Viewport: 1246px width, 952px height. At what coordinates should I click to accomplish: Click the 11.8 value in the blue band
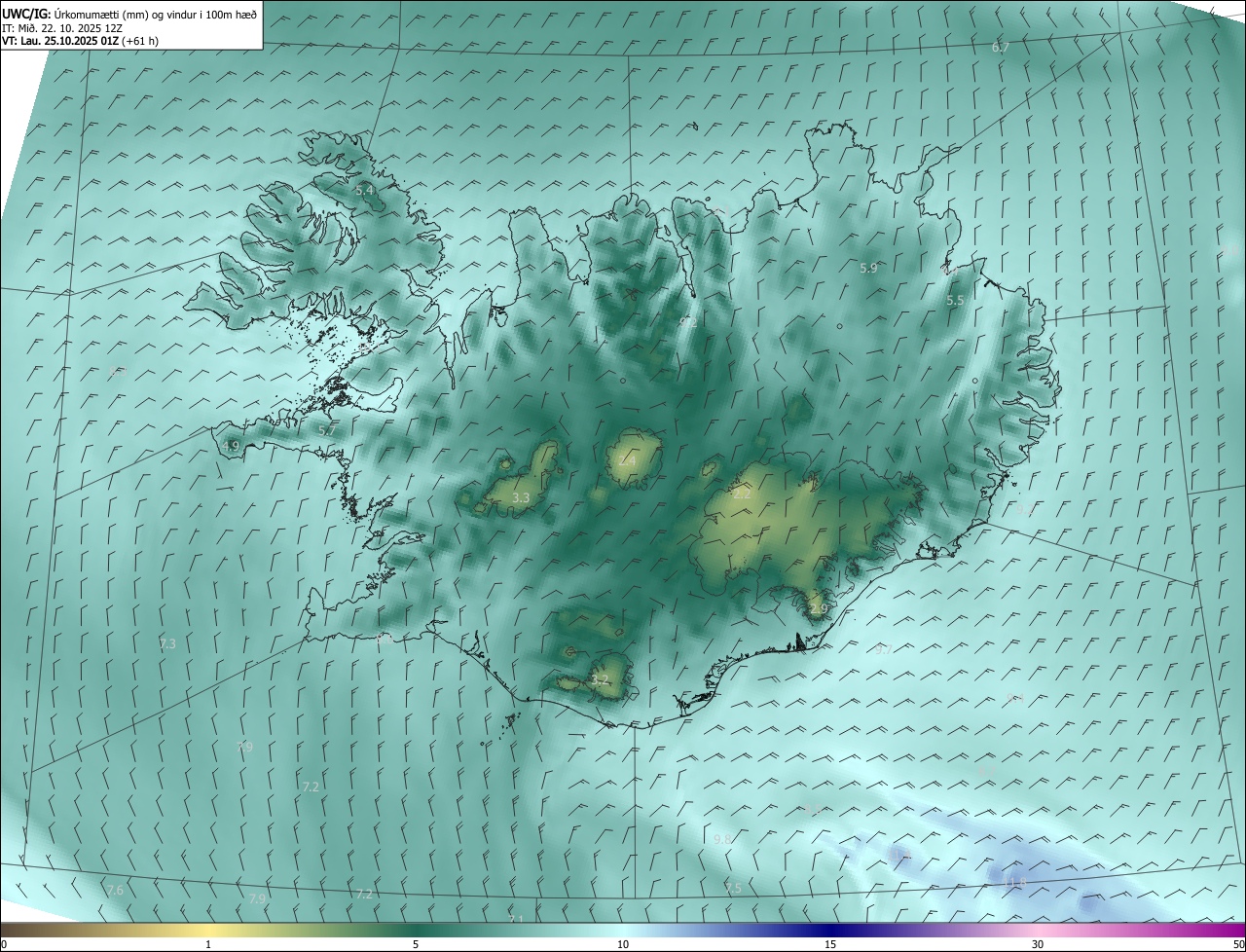1015,882
